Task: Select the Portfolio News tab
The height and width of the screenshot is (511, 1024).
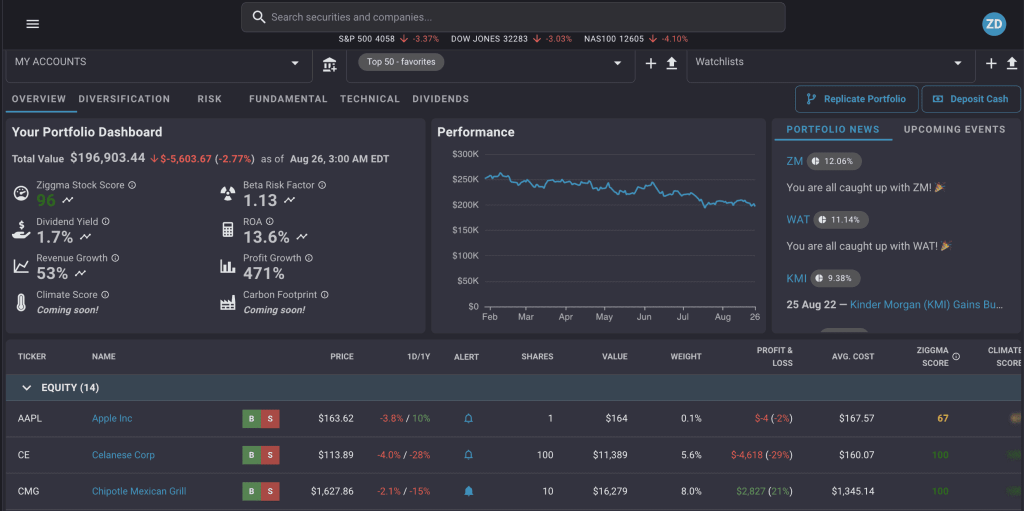Action: (833, 129)
